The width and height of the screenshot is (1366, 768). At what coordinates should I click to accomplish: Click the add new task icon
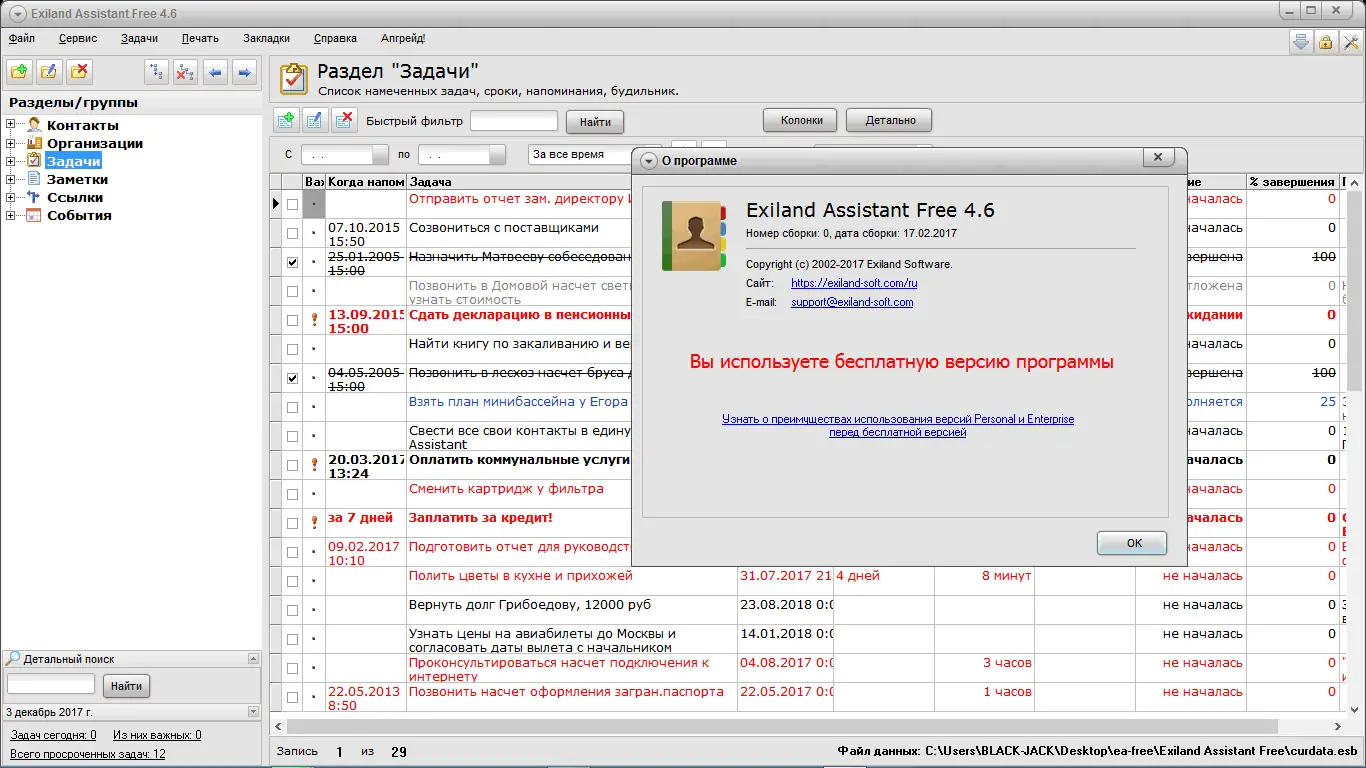point(286,120)
